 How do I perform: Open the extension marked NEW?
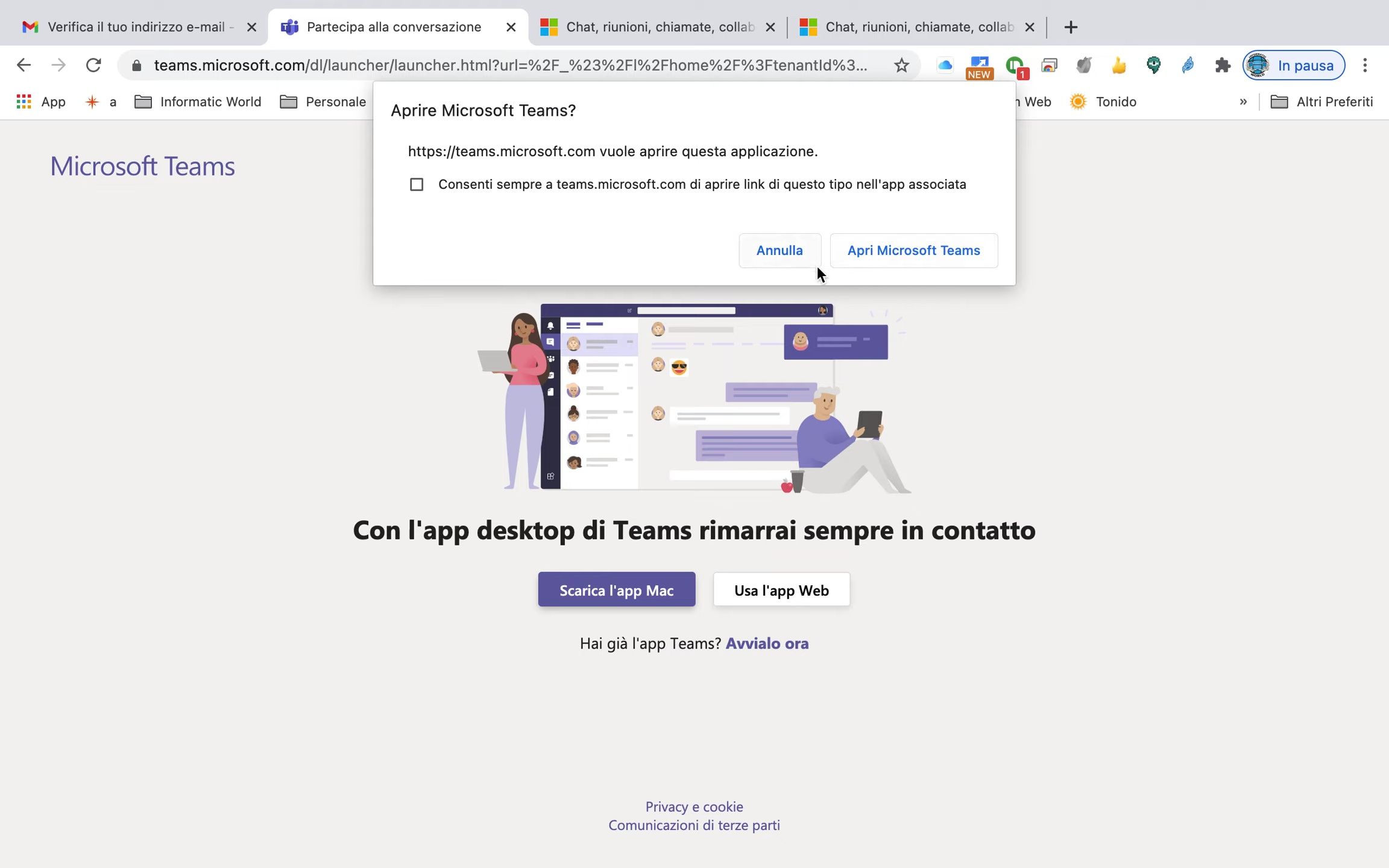click(980, 66)
